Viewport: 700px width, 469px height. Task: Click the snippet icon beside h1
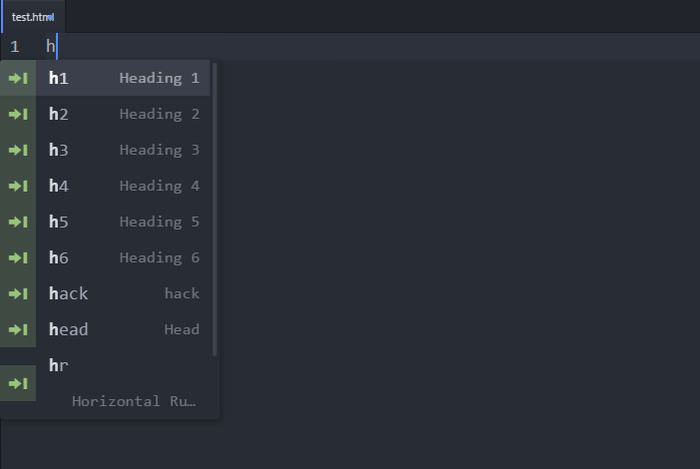(18, 79)
